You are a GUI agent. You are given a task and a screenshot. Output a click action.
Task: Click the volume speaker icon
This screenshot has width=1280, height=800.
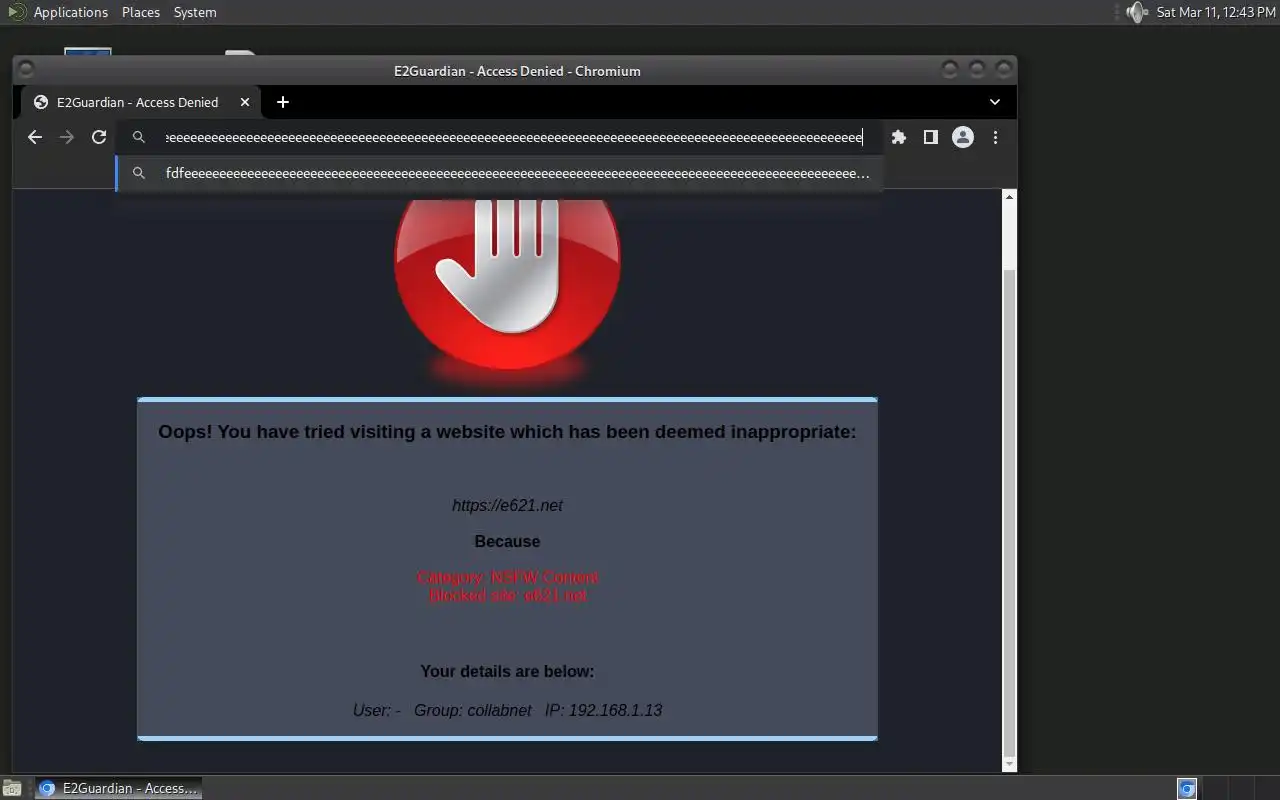1136,12
